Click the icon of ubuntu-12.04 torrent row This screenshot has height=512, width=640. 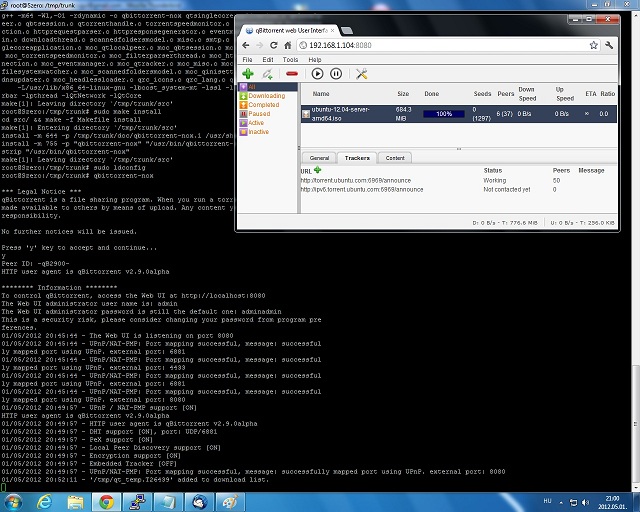pos(306,114)
